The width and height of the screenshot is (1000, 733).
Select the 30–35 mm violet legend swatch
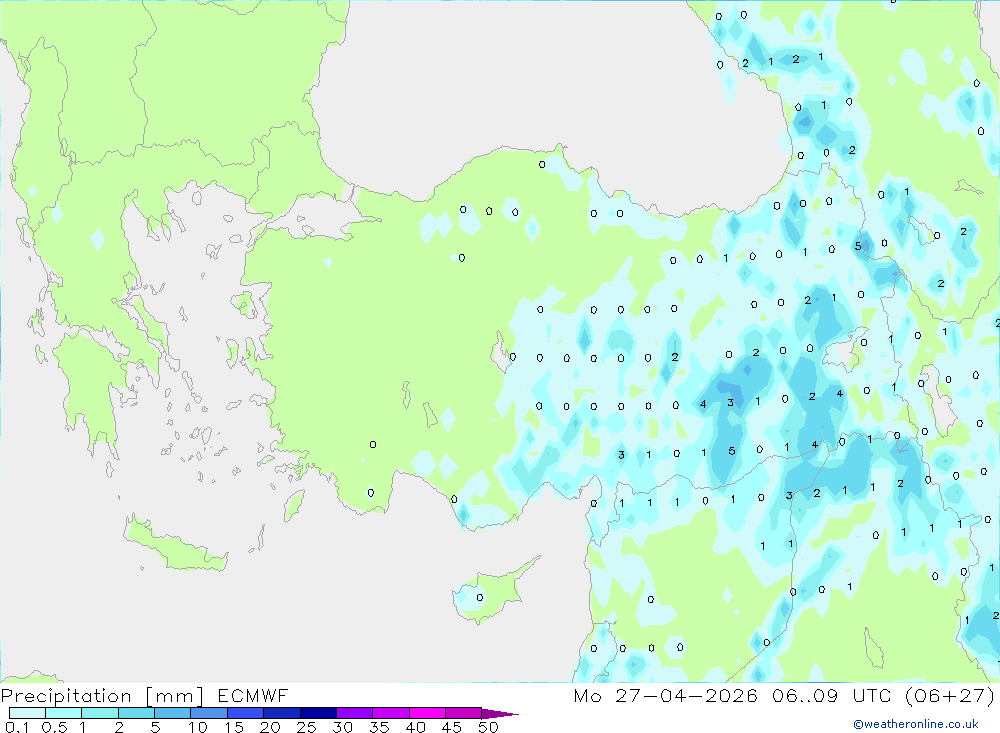point(355,713)
